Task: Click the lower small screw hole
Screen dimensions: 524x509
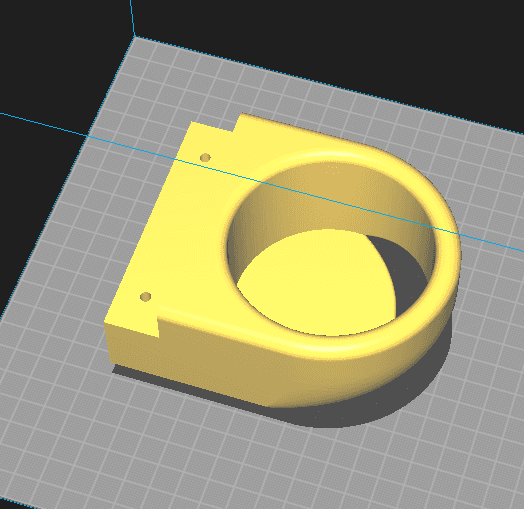Action: coord(145,297)
